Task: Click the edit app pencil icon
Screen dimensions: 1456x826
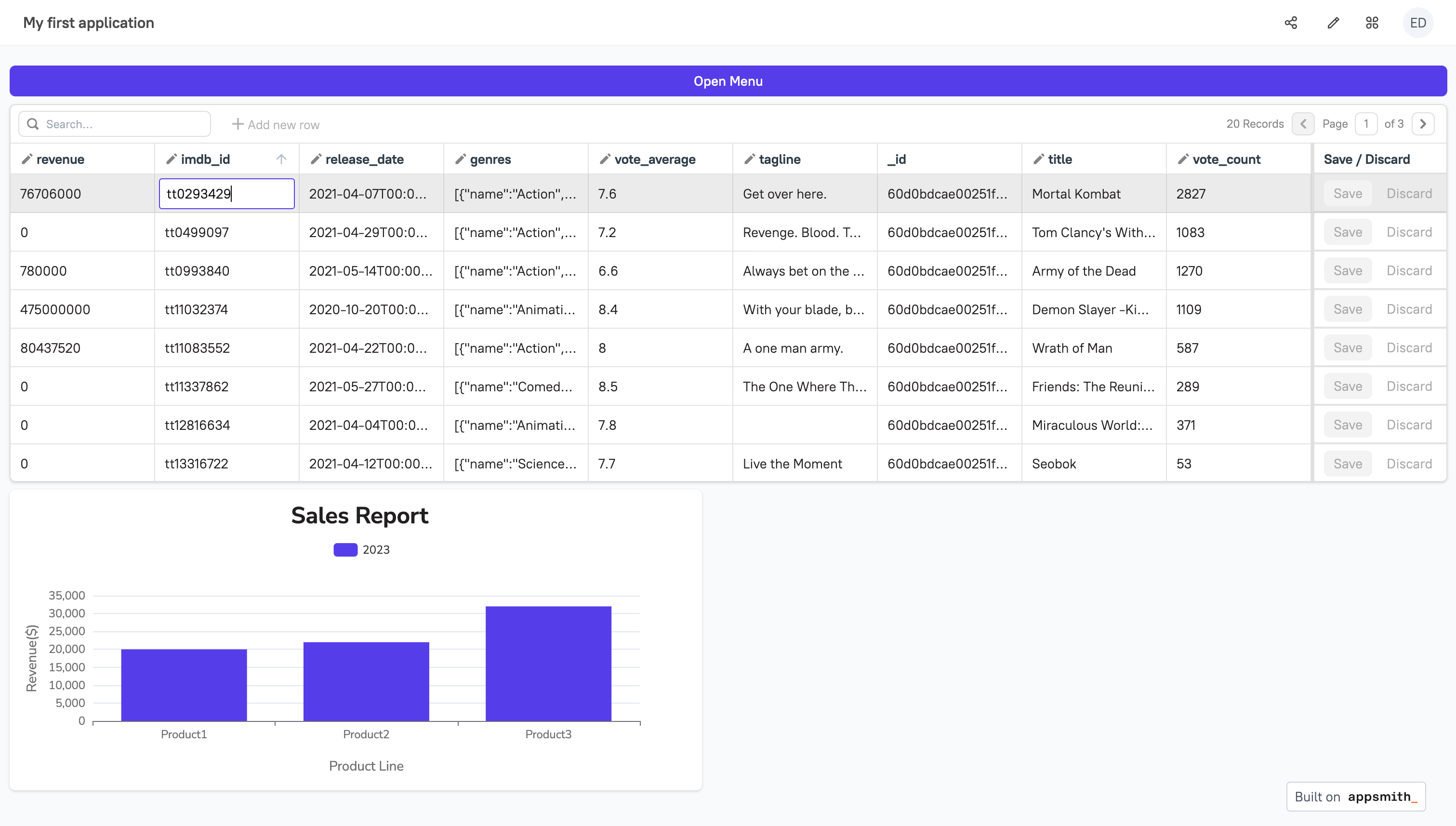Action: 1333,23
